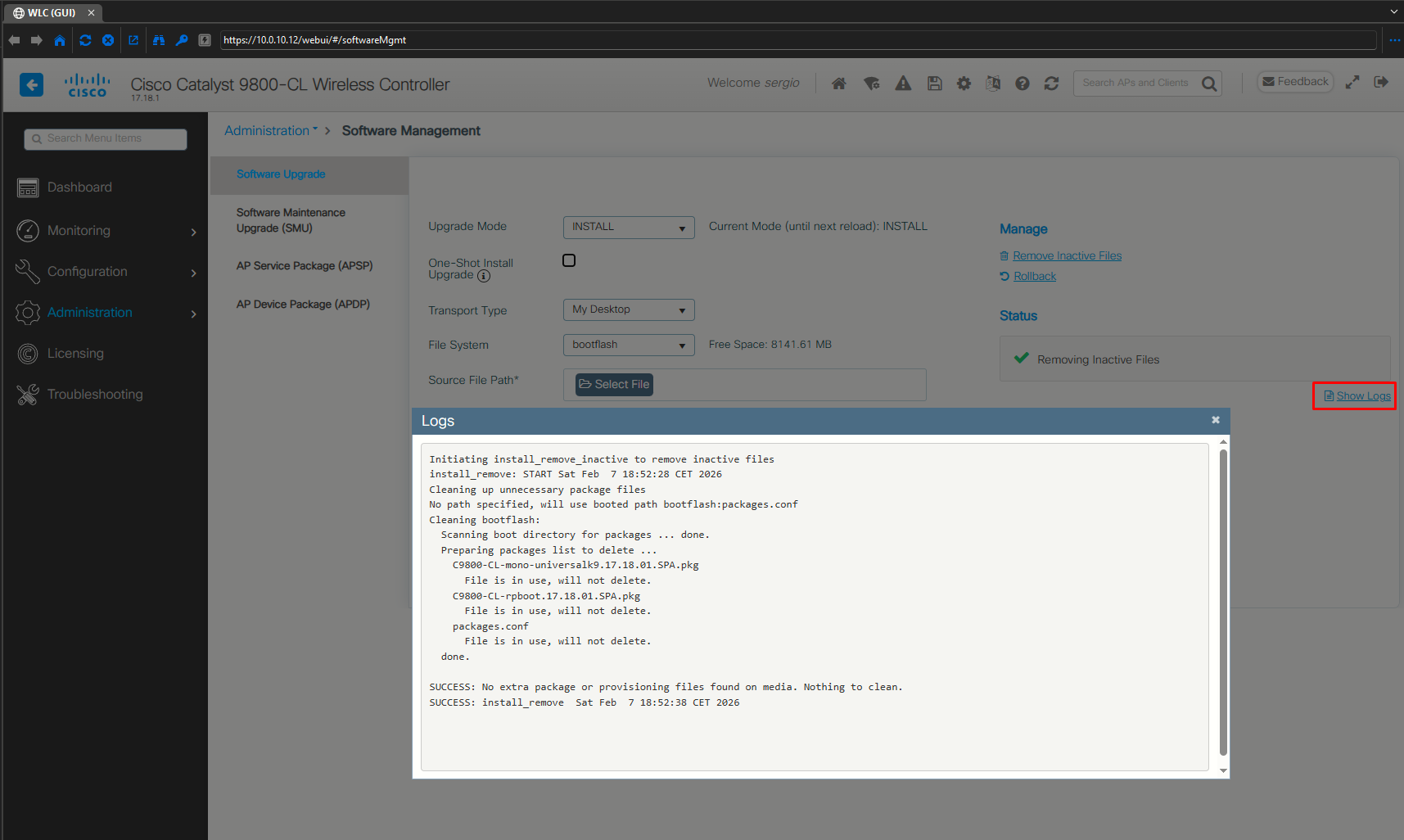Click "Current Mode (until next reload): INSTALL" text
This screenshot has width=1404, height=840.
click(818, 227)
